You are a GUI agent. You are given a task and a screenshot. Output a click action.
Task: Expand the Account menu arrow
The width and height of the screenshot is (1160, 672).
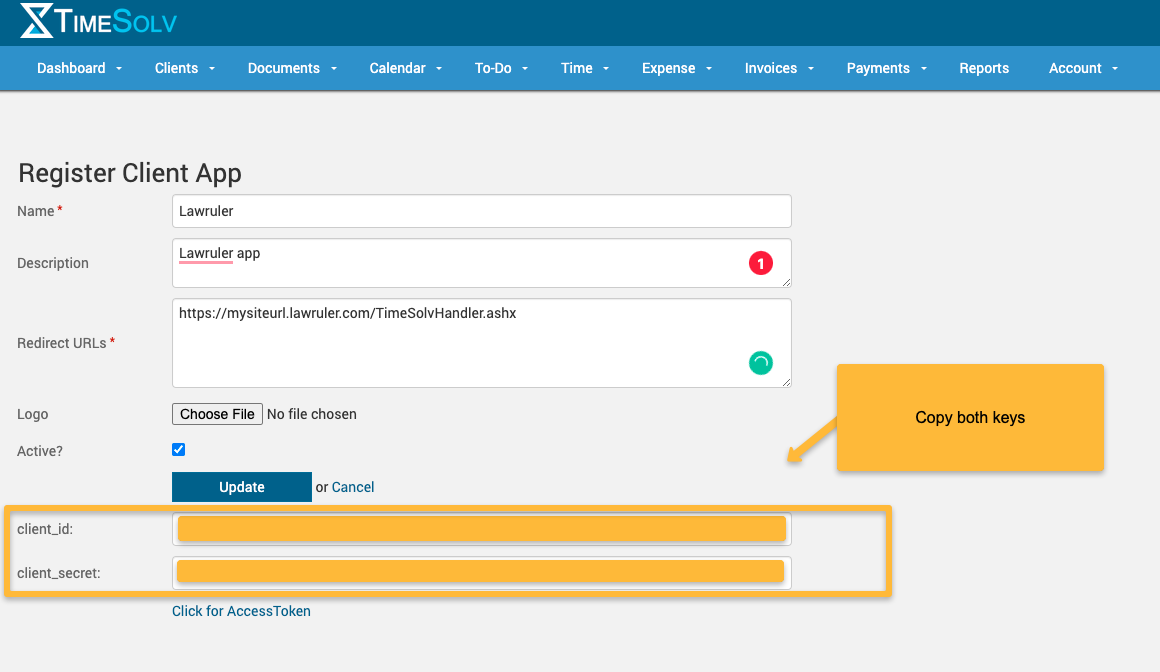click(1115, 69)
